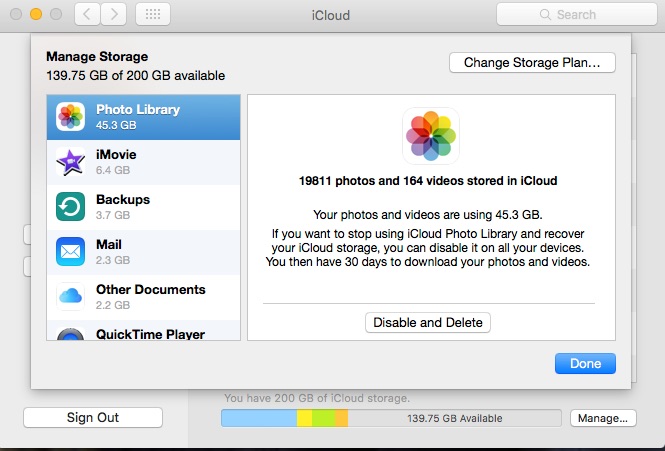The image size is (665, 451).
Task: Click the Manage Storage heading
Action: 97,56
